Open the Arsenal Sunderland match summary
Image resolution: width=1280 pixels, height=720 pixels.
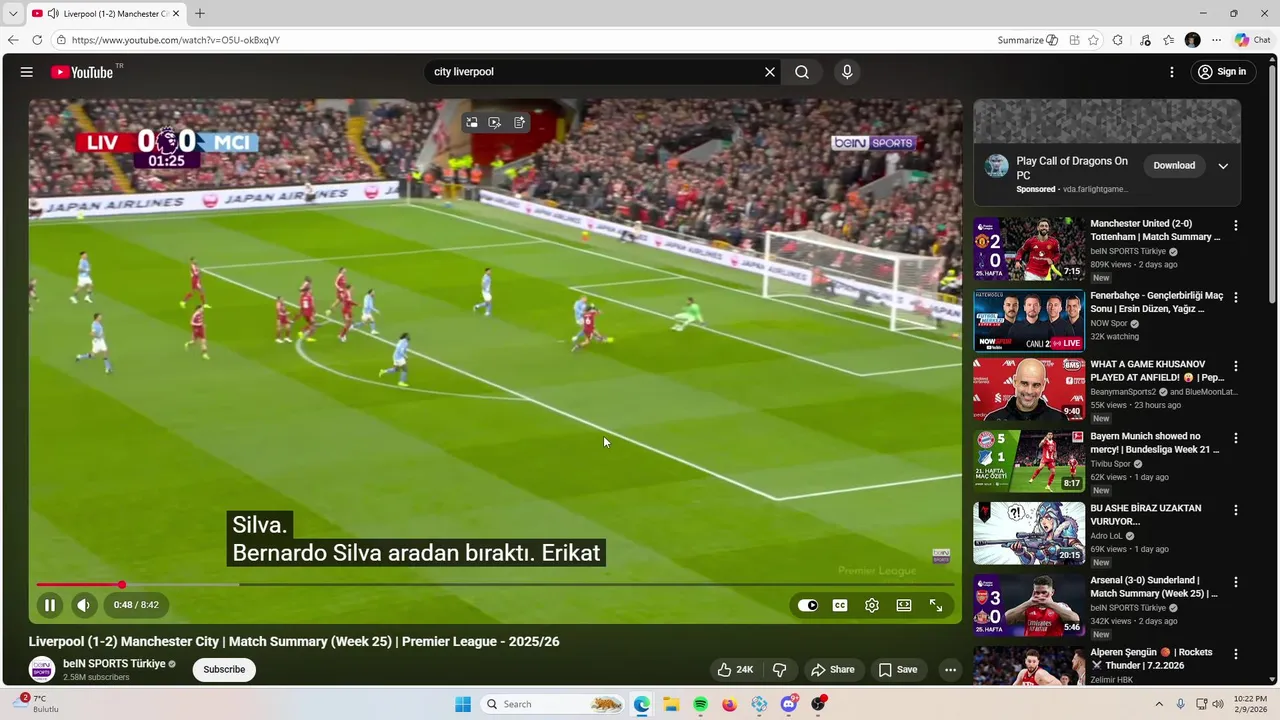point(1029,605)
